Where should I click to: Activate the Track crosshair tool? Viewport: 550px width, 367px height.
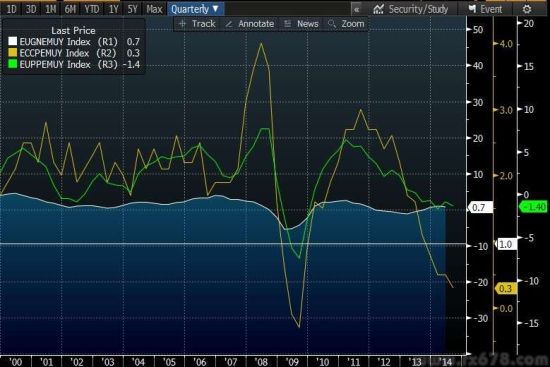coord(197,24)
